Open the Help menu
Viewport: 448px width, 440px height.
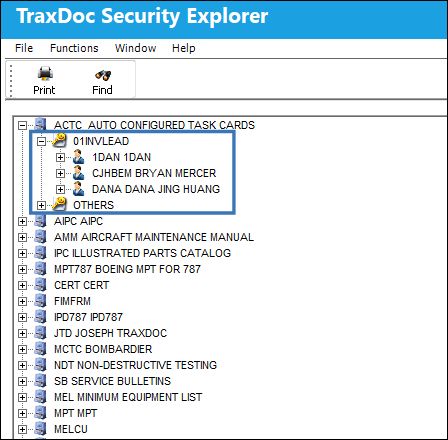184,48
